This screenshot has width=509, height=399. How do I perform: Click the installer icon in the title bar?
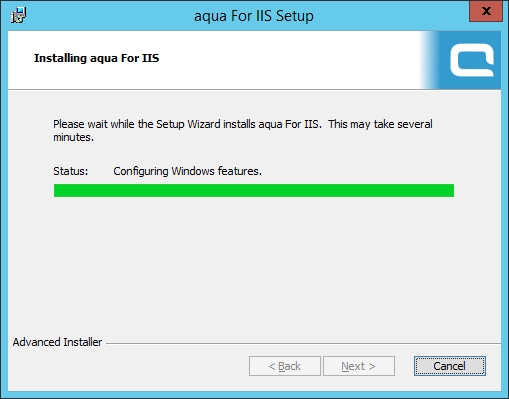point(18,15)
